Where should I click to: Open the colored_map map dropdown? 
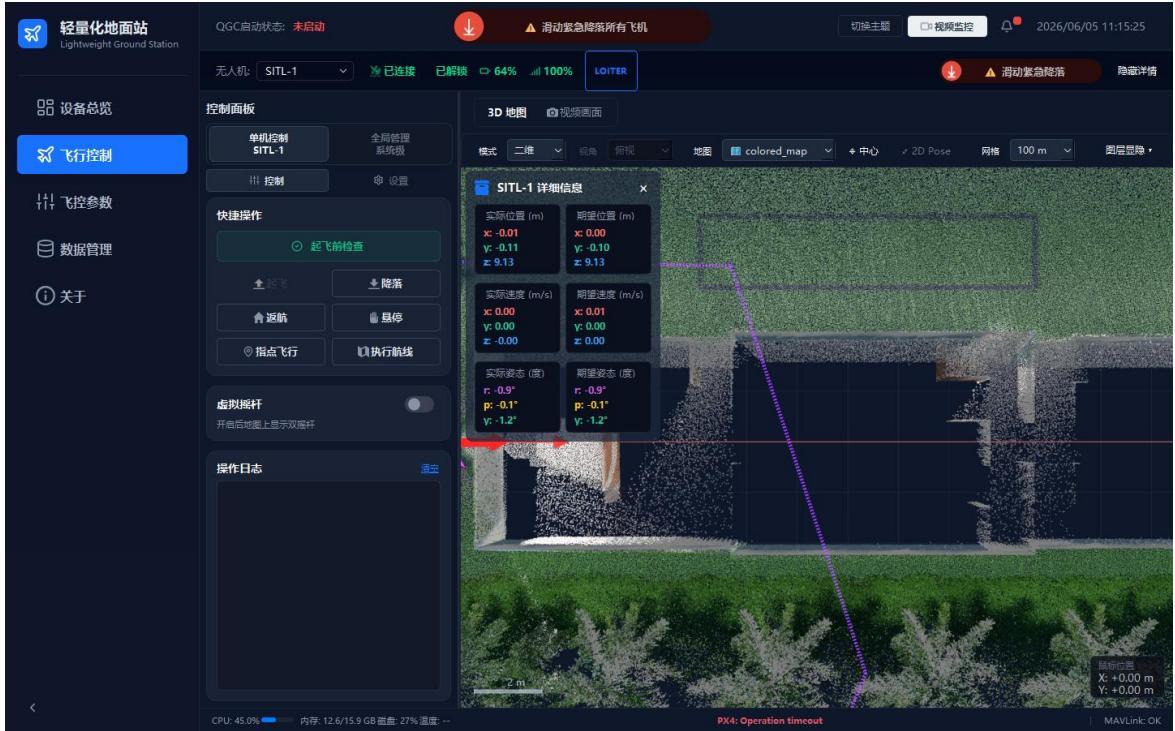pos(778,151)
